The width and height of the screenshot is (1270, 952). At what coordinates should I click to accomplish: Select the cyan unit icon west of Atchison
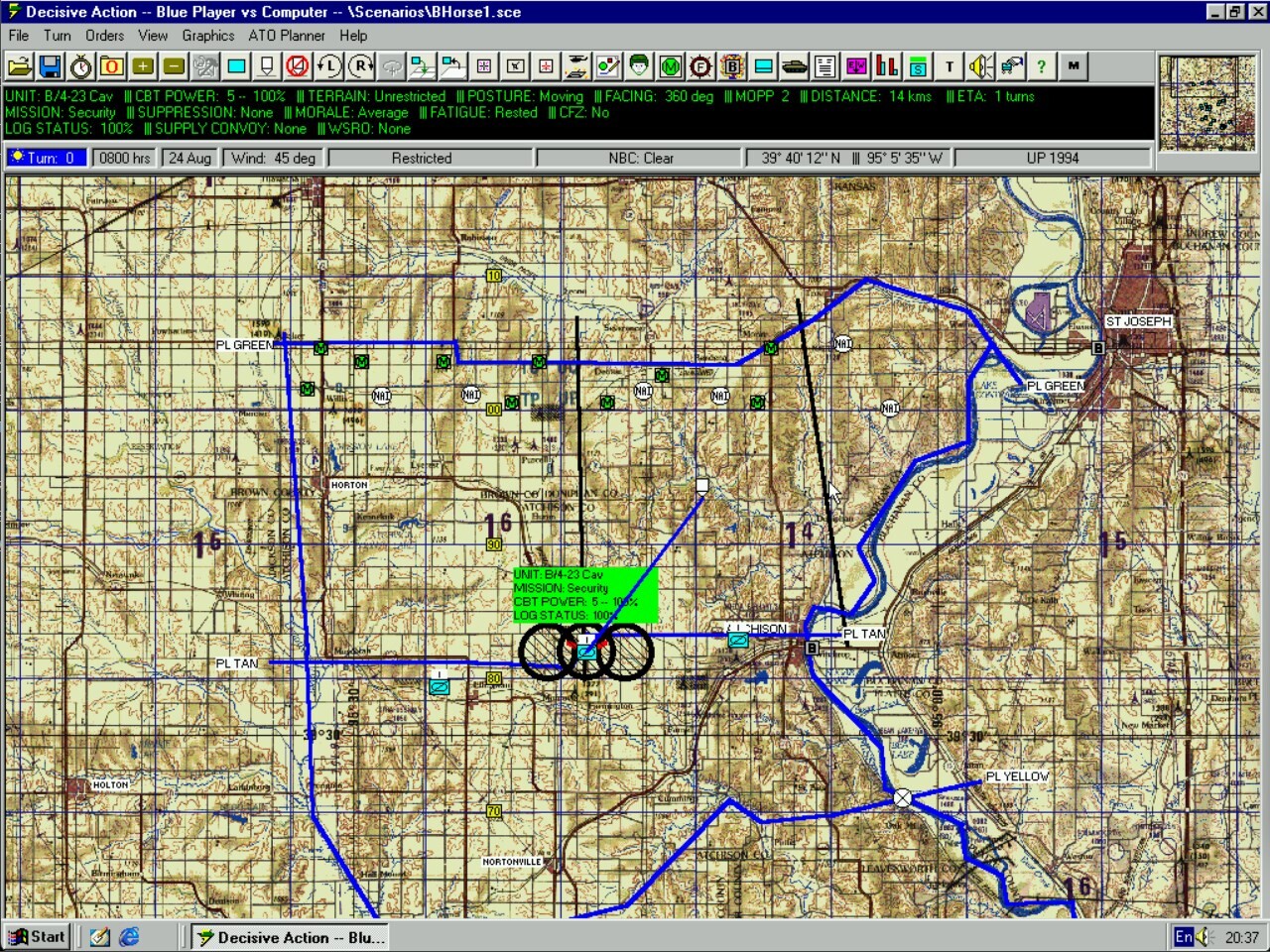pyautogui.click(x=737, y=641)
